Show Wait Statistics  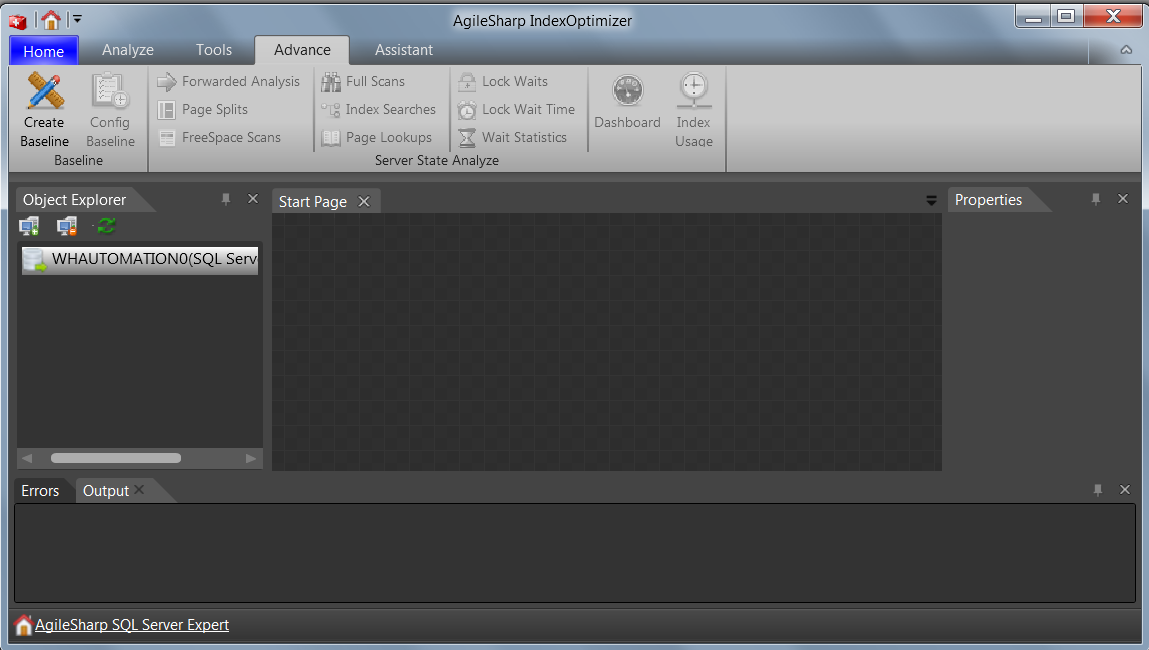(x=512, y=137)
